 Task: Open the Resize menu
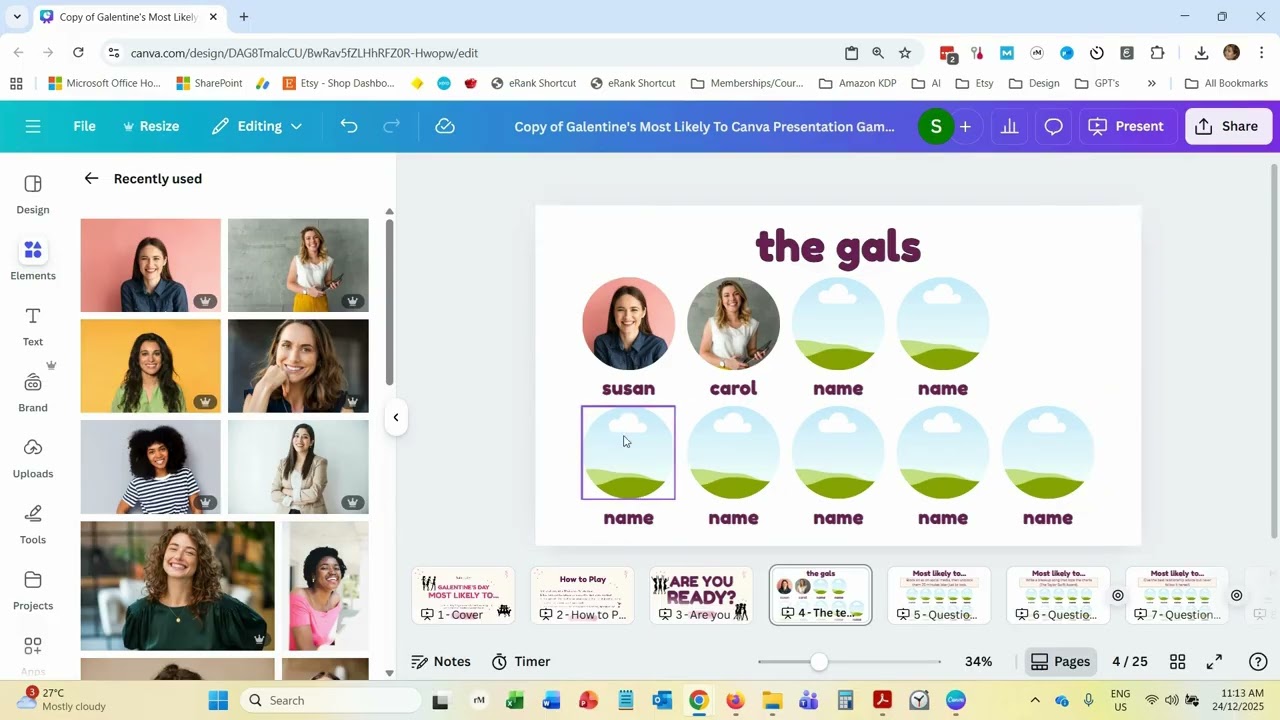coord(151,126)
